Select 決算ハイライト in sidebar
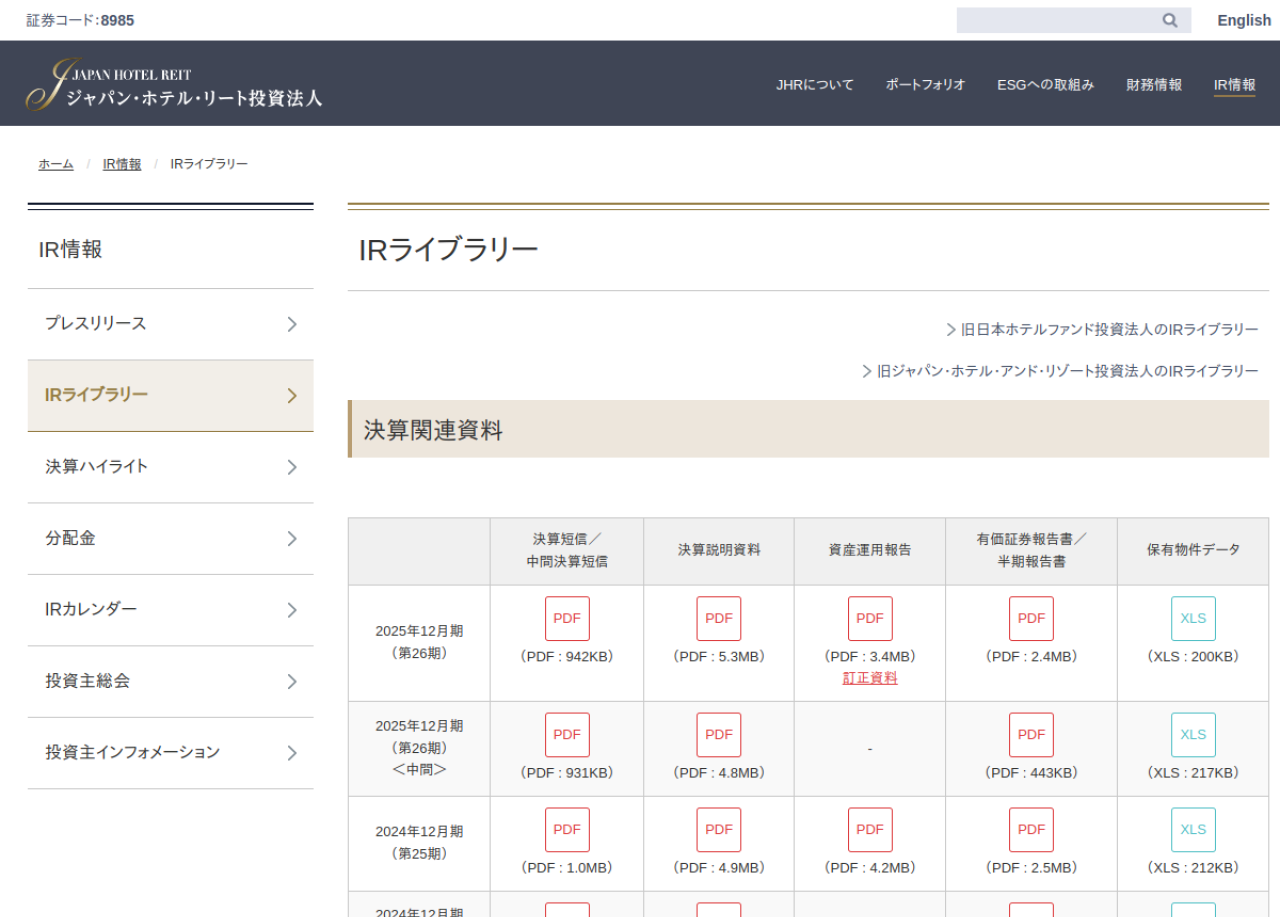1280x917 pixels. 170,467
